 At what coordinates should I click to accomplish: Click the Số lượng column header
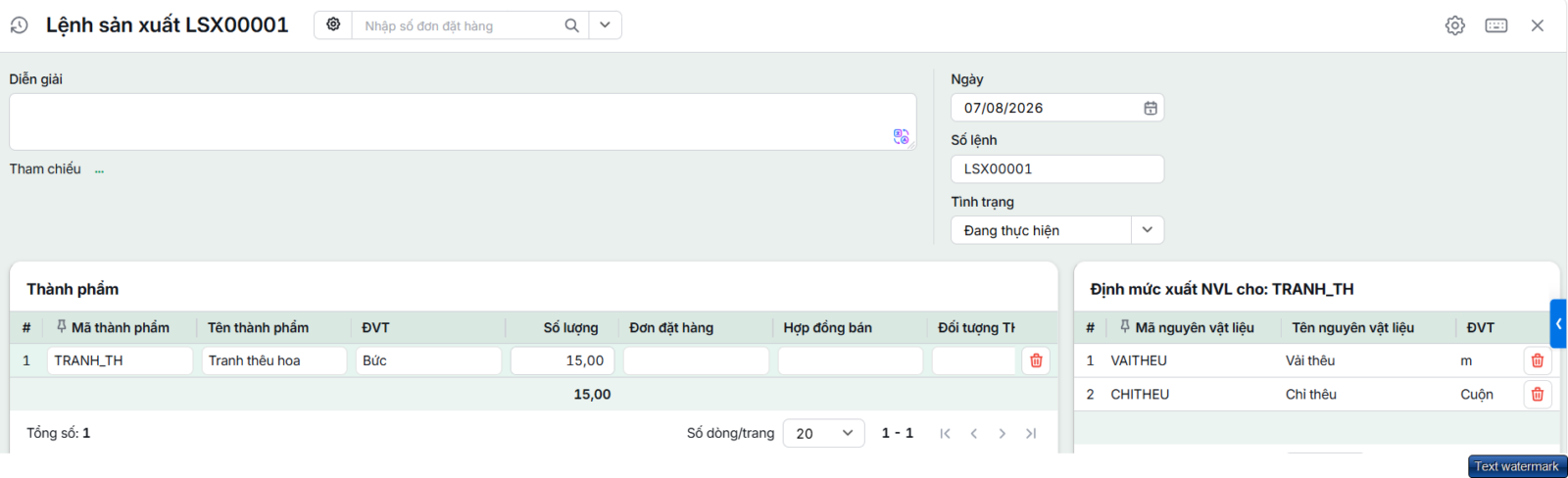(x=570, y=328)
